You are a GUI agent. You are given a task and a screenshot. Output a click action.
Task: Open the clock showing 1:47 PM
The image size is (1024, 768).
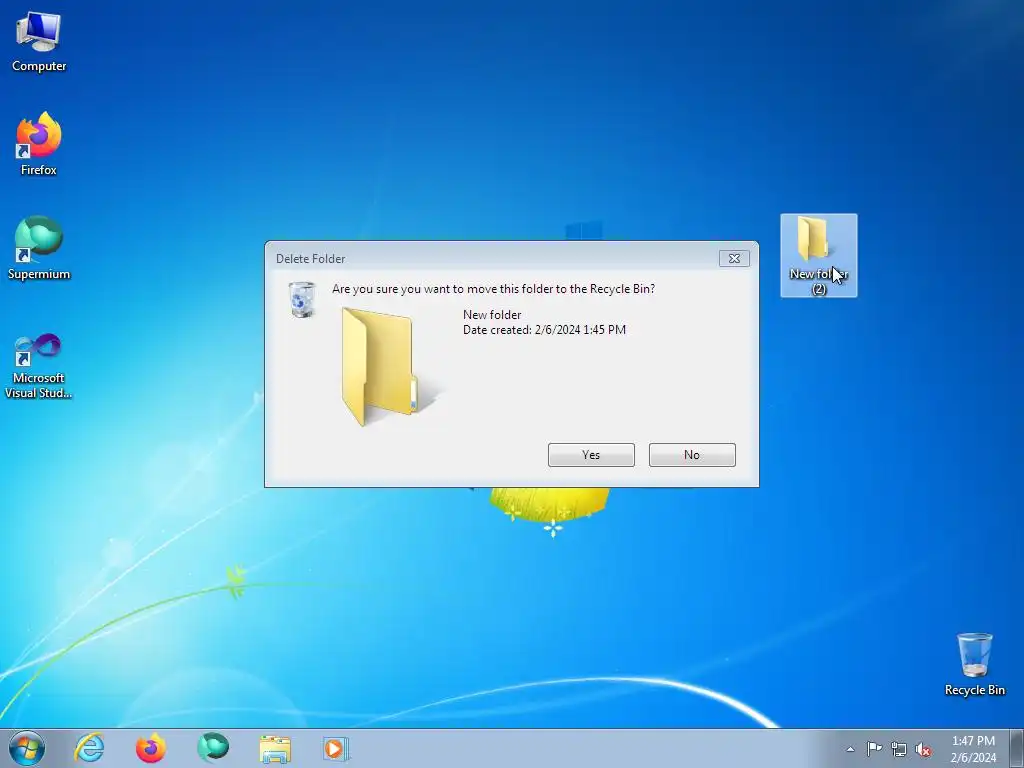(973, 748)
